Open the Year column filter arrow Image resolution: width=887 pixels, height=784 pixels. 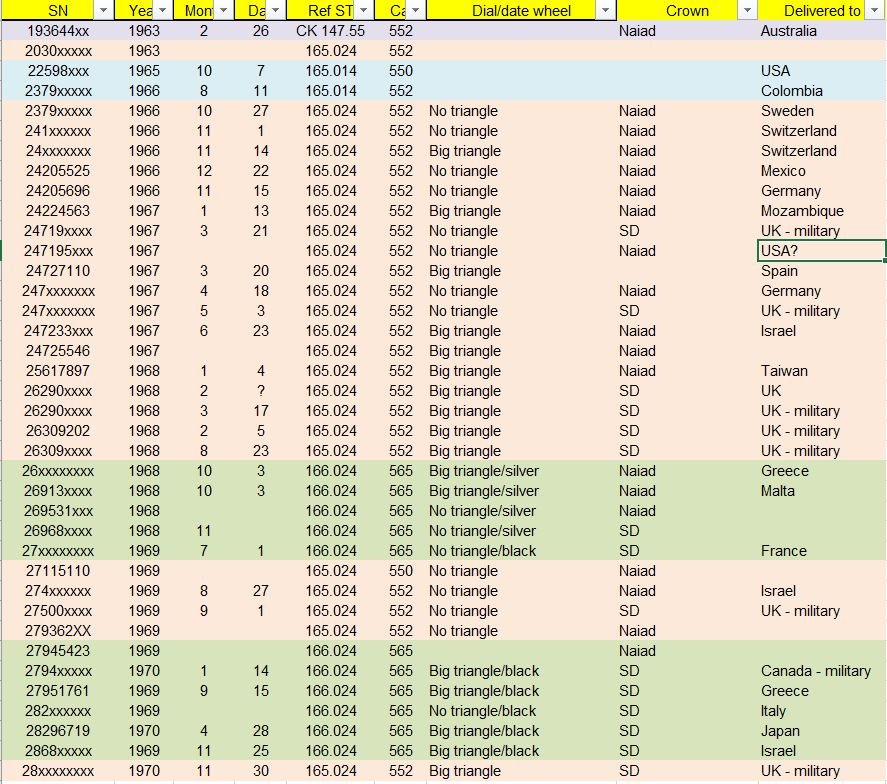click(162, 11)
